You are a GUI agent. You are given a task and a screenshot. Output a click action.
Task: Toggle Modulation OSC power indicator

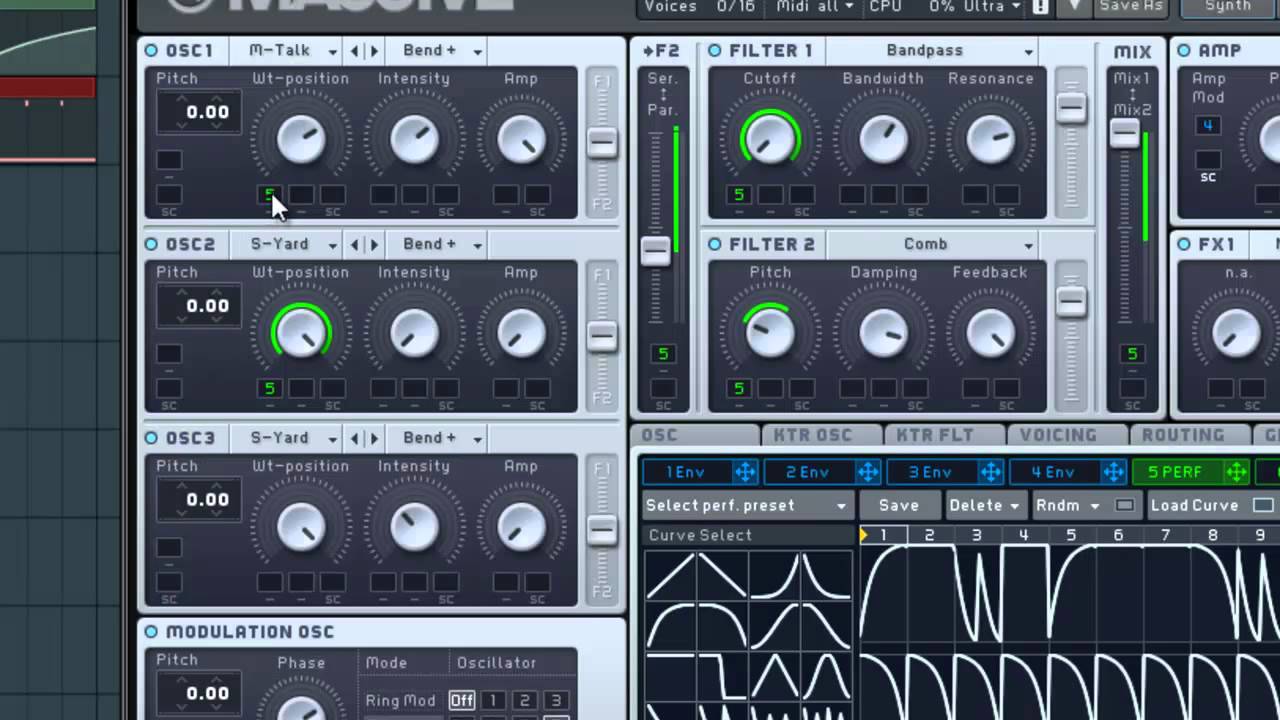pos(151,632)
